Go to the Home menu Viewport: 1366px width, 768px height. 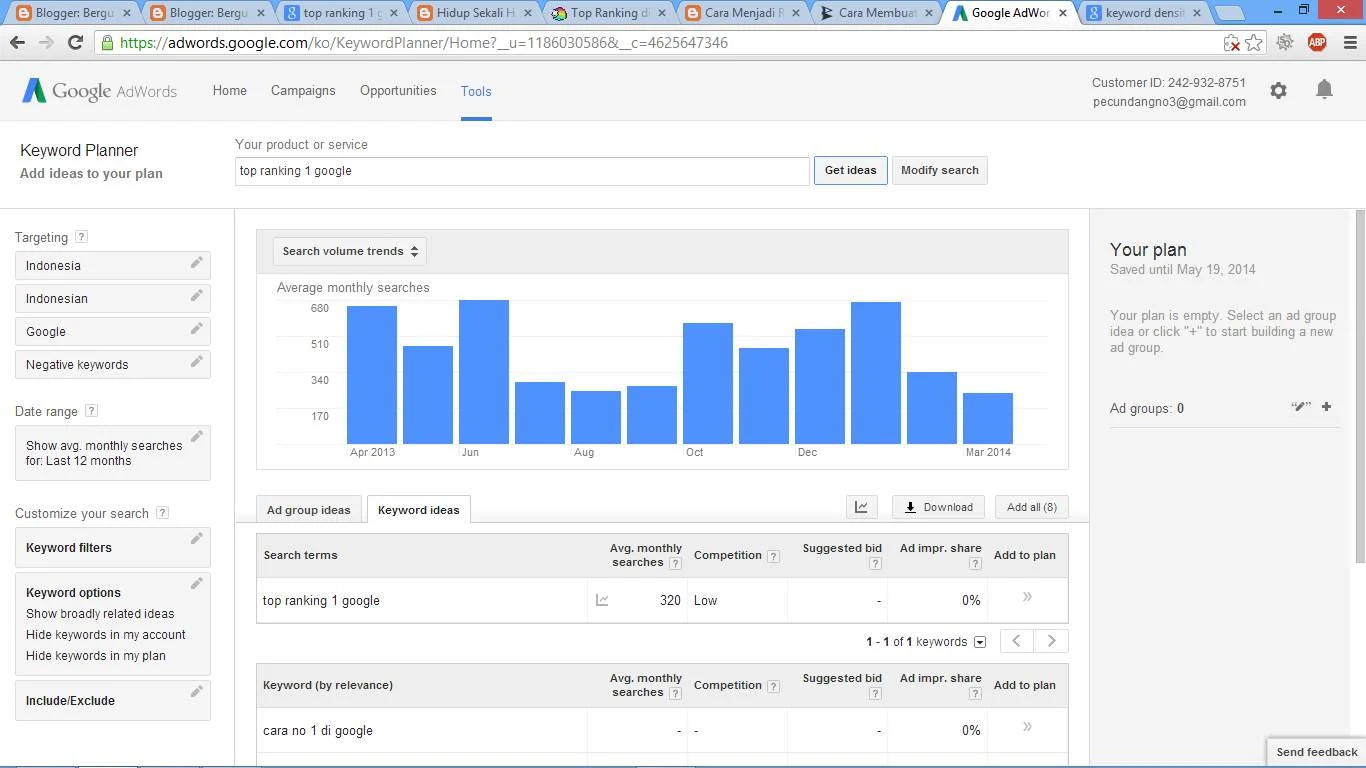(x=230, y=90)
